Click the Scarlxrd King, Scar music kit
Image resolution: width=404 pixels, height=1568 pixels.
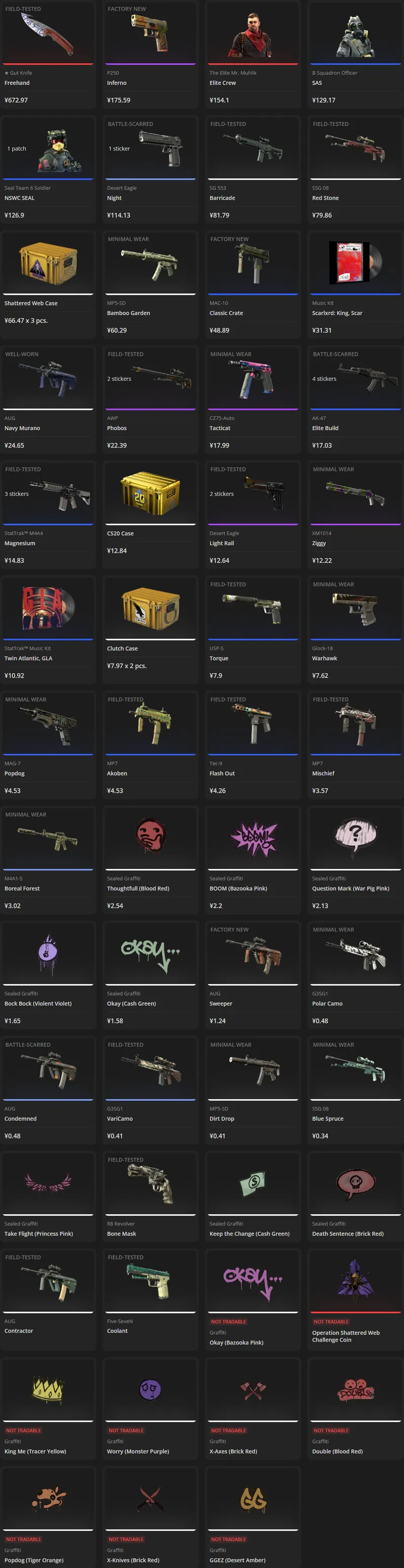[x=355, y=284]
